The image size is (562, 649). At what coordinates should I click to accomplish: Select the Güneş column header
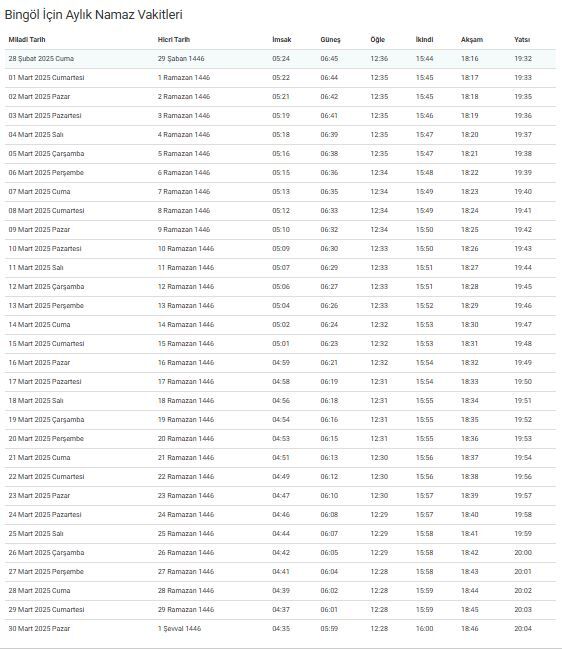[330, 40]
